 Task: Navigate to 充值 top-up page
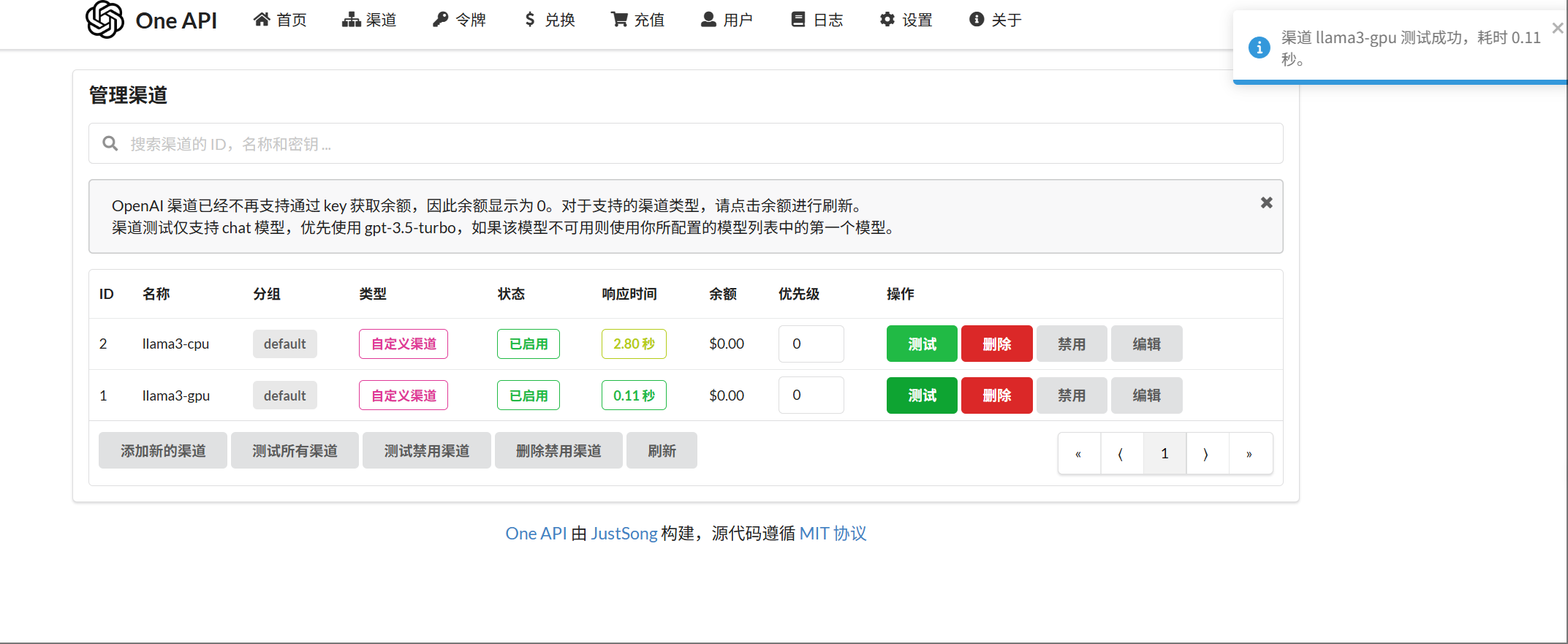[x=637, y=20]
